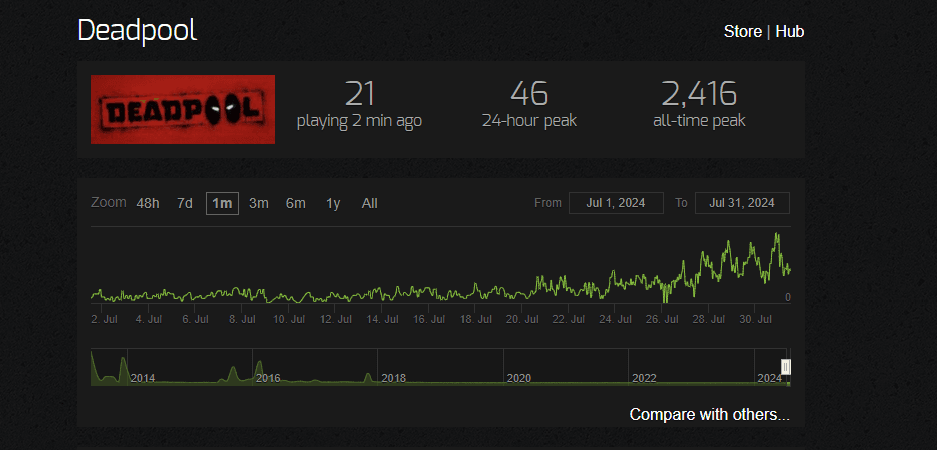Click the Deadpool game banner image
This screenshot has height=450, width=937.
click(x=183, y=109)
